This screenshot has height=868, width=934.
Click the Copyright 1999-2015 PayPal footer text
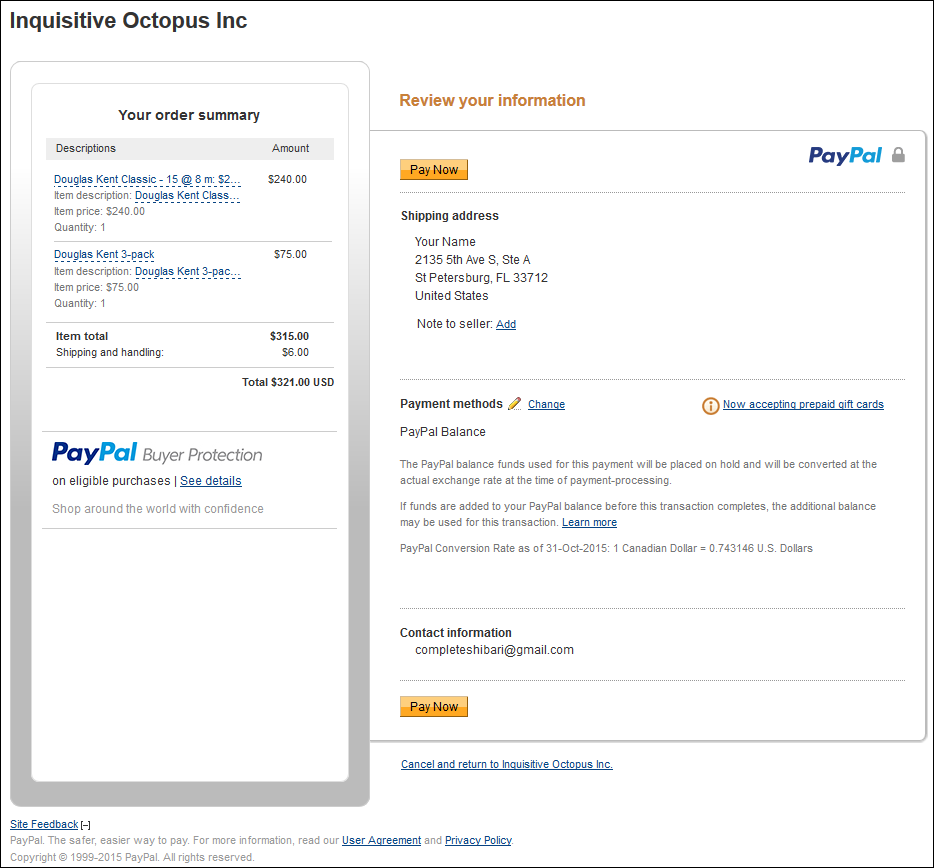[132, 857]
